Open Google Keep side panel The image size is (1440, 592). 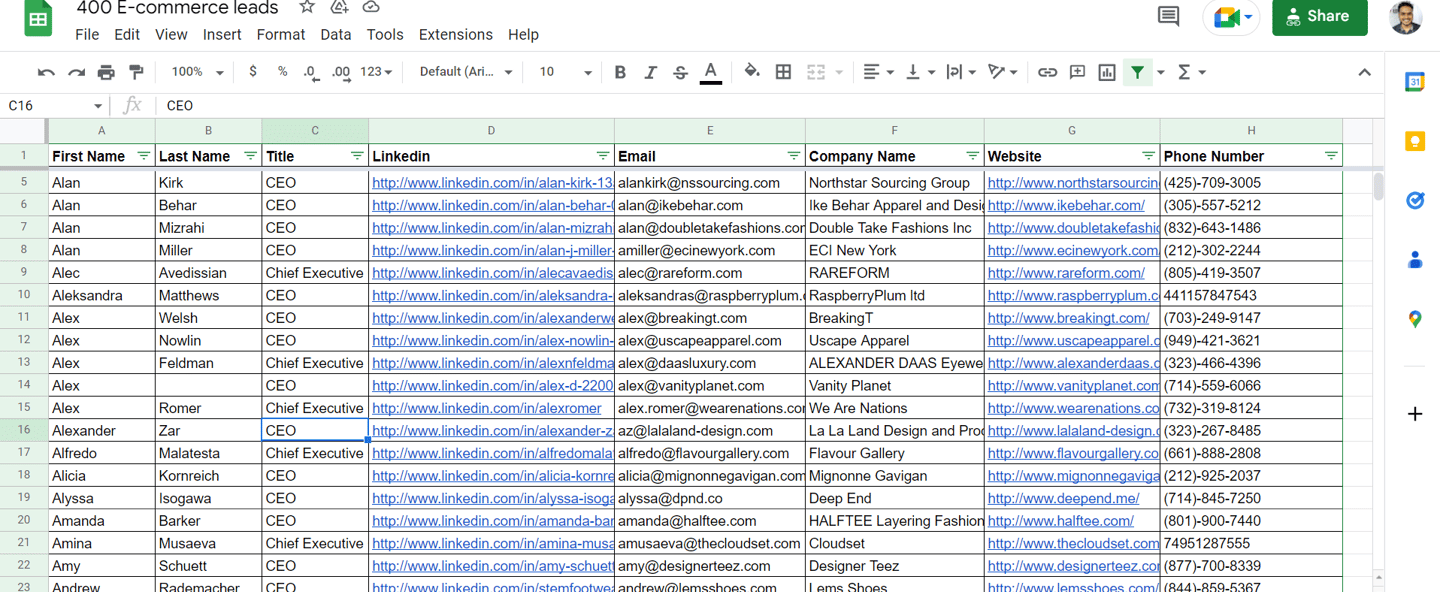pyautogui.click(x=1414, y=142)
